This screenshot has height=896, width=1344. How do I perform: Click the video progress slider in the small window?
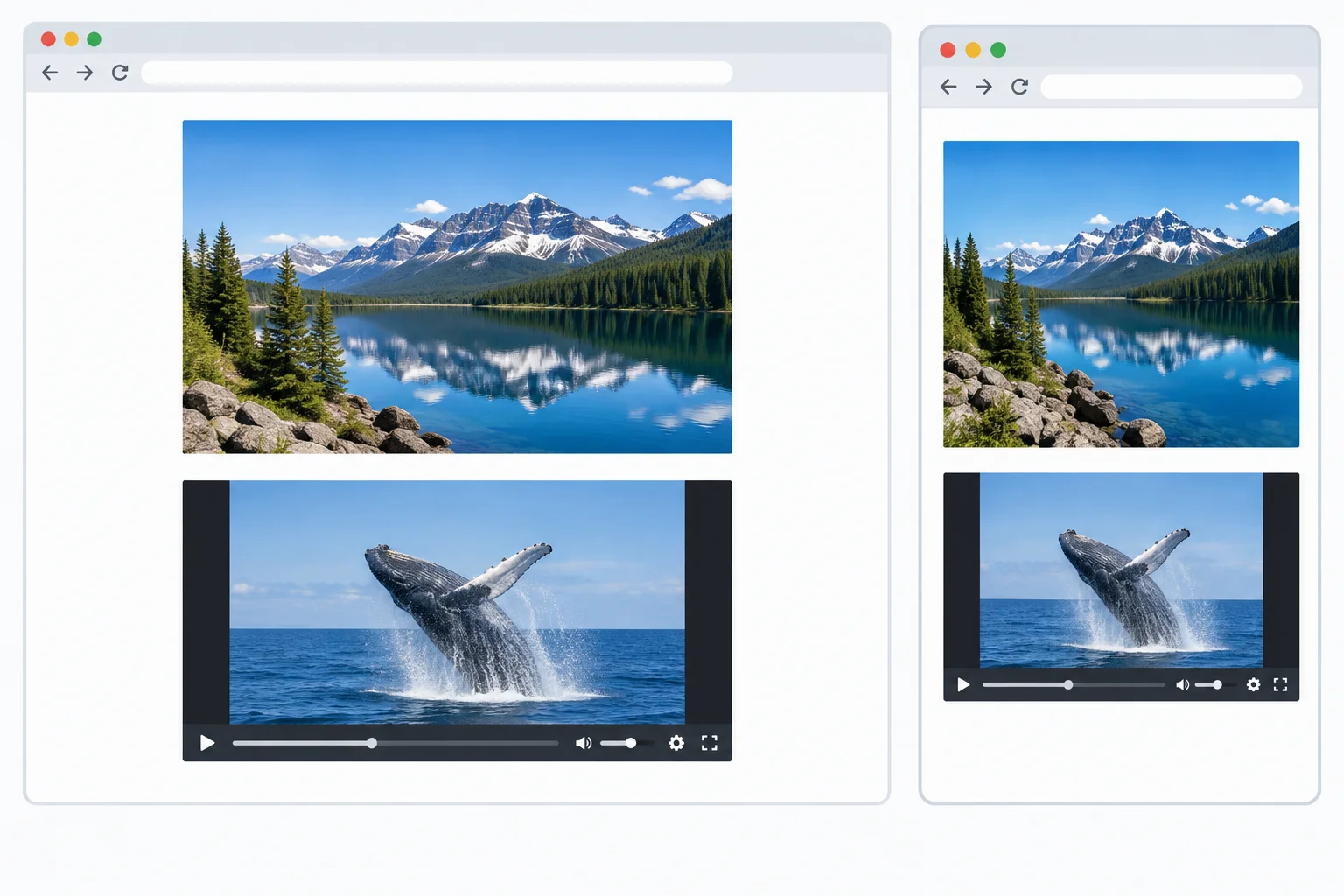click(1074, 684)
